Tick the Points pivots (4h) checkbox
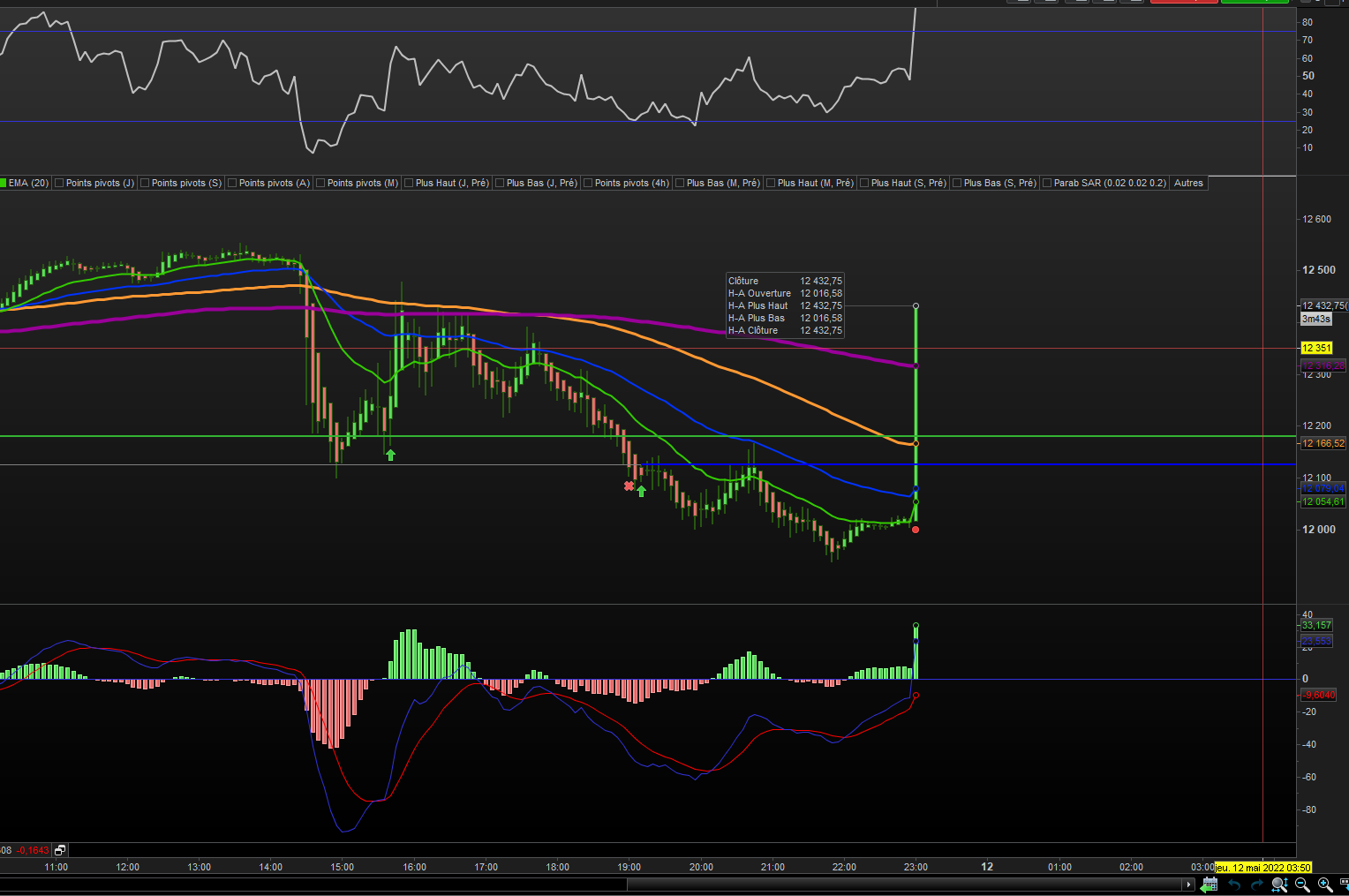The height and width of the screenshot is (896, 1349). (588, 184)
